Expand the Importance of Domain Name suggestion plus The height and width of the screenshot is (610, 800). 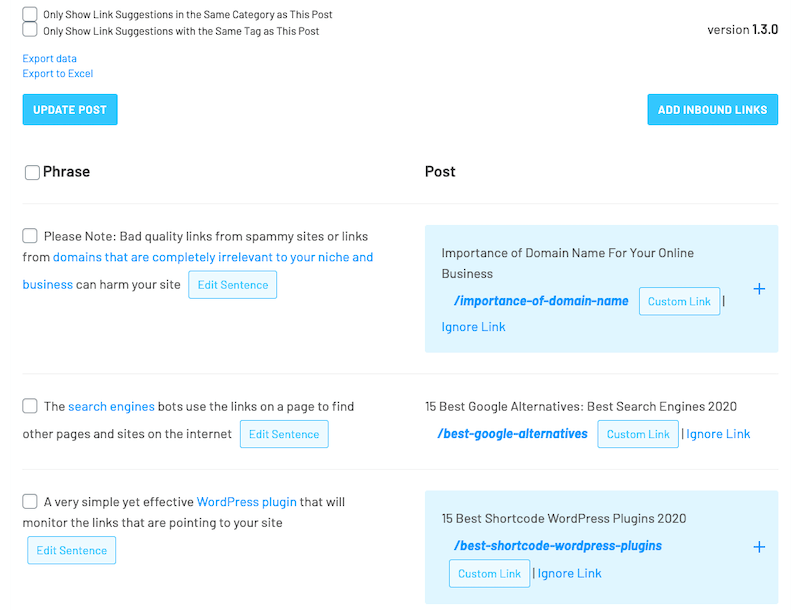(x=759, y=289)
